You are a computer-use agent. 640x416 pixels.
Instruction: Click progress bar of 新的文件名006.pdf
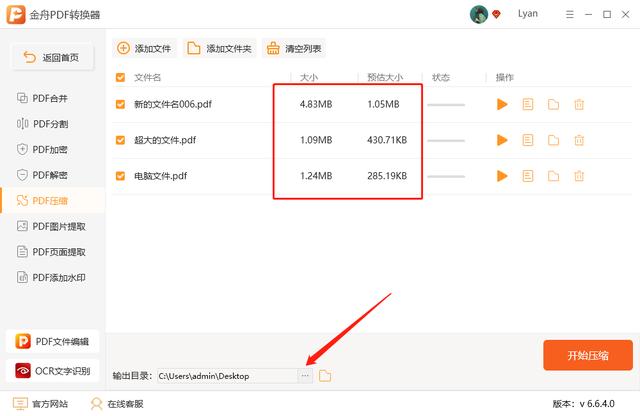[446, 105]
